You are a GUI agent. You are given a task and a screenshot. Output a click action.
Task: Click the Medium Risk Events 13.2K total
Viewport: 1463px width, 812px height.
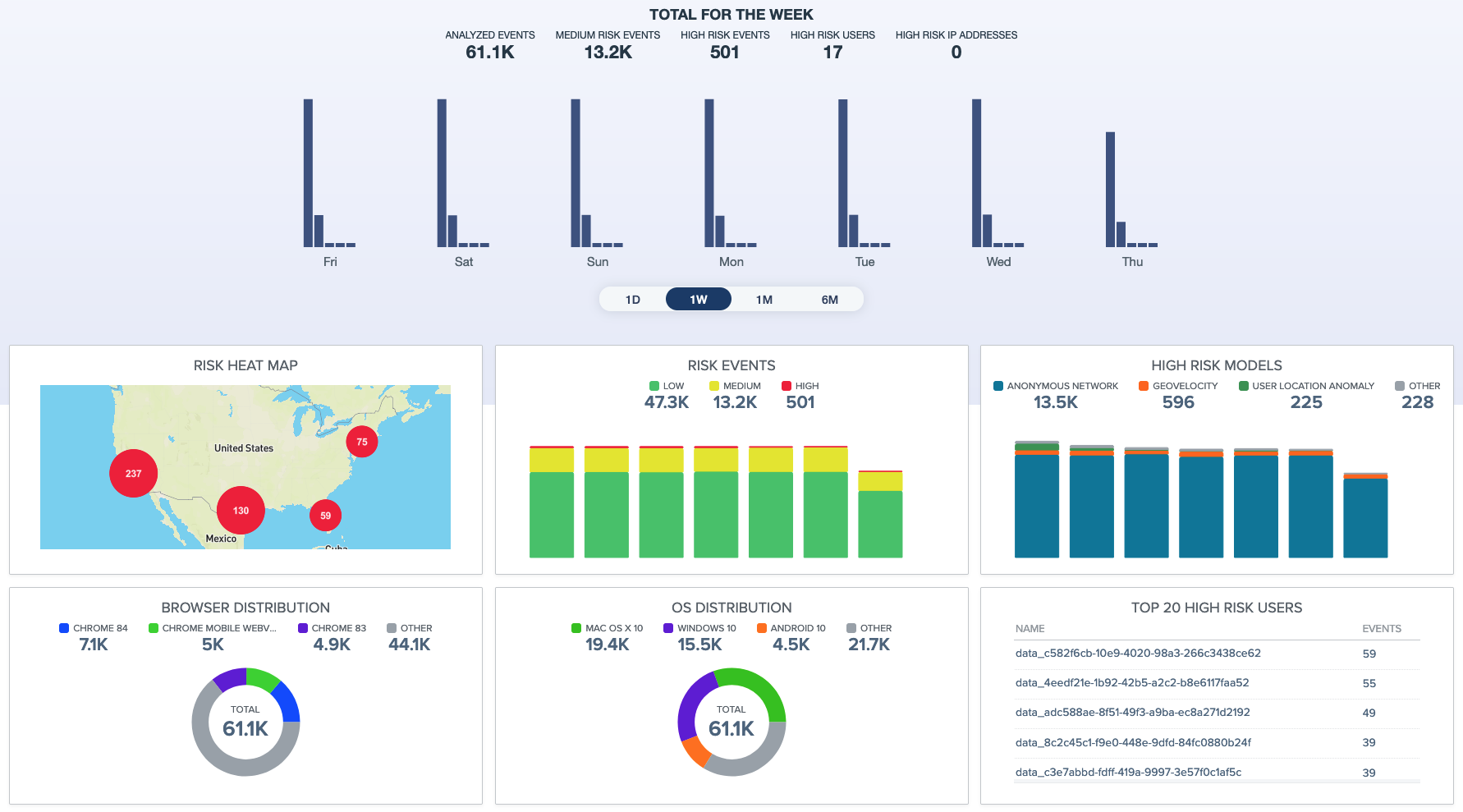[x=608, y=53]
